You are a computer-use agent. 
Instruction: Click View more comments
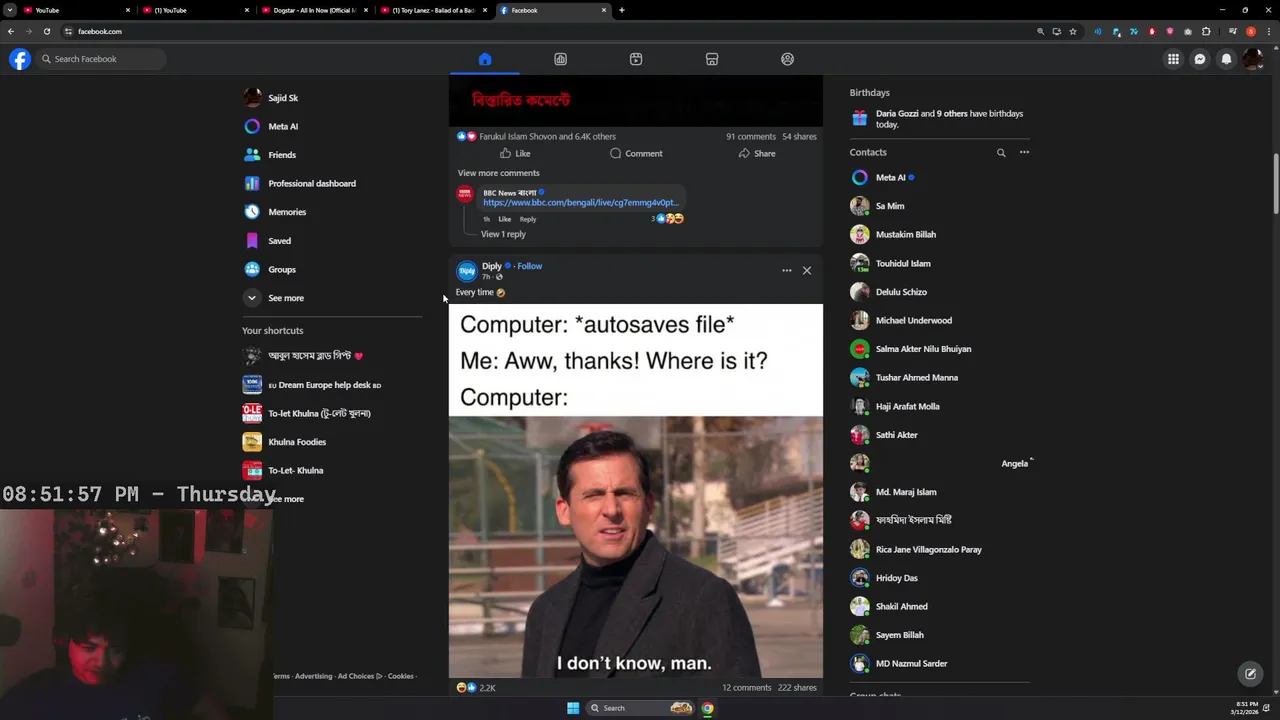point(498,173)
